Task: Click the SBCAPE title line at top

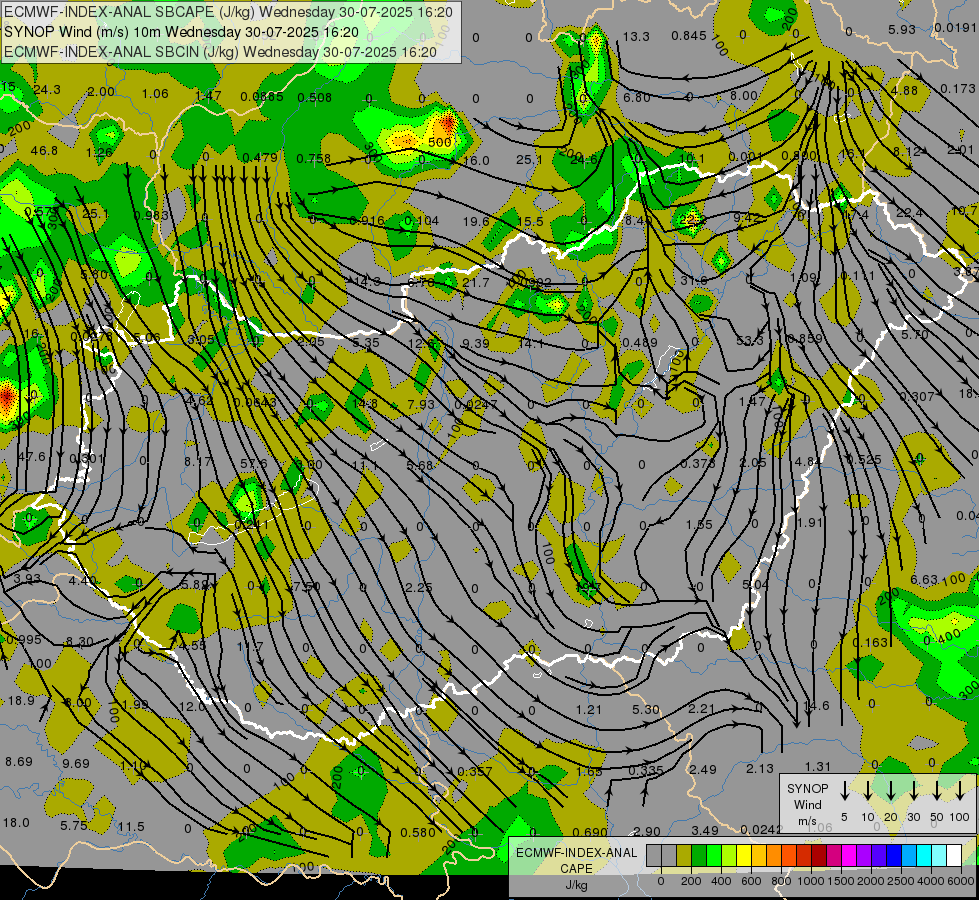Action: [229, 12]
